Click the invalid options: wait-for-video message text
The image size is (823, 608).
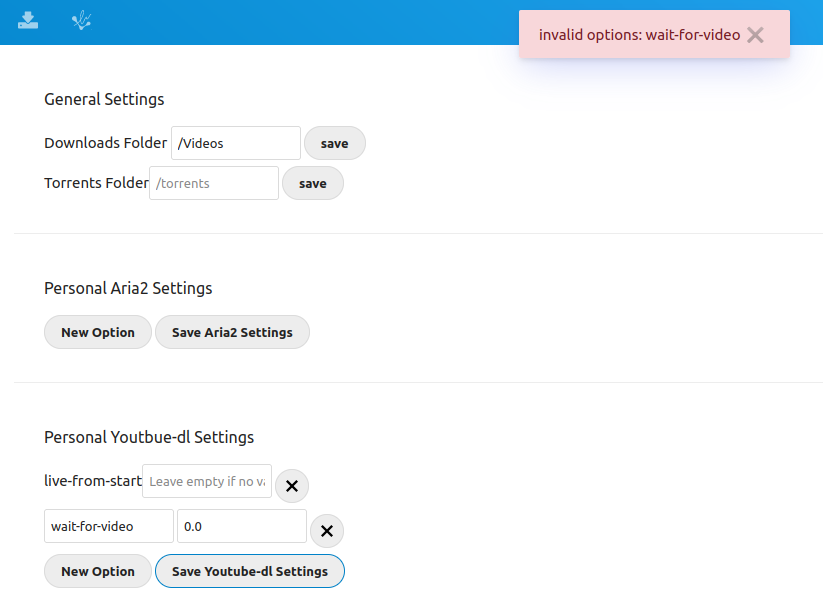[x=639, y=35]
